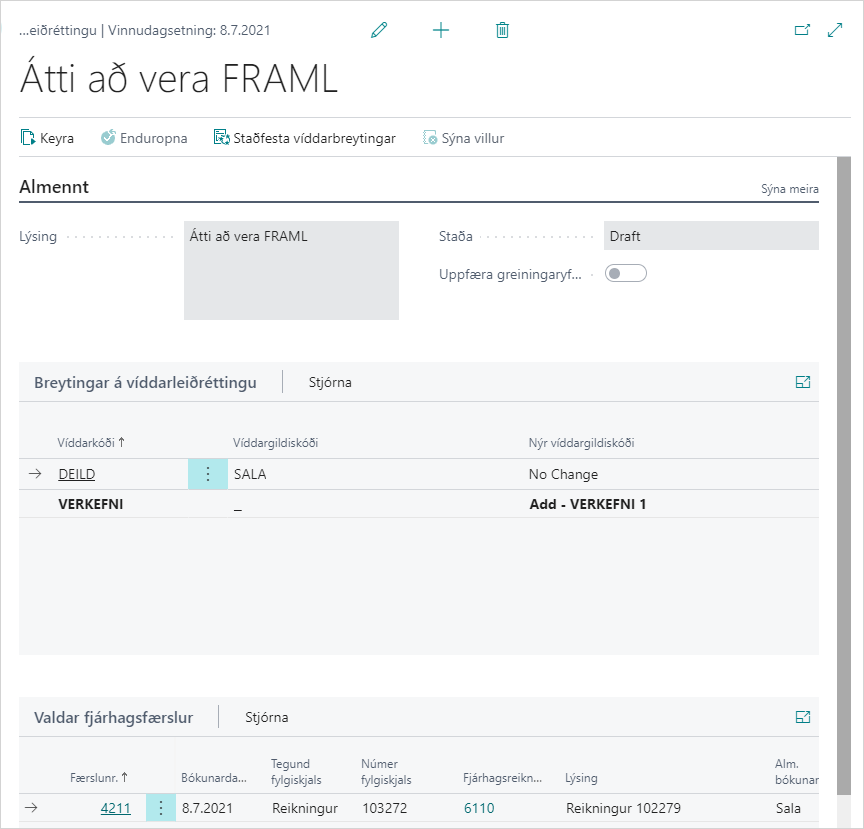Open the row menu for entry 4211

coord(161,808)
